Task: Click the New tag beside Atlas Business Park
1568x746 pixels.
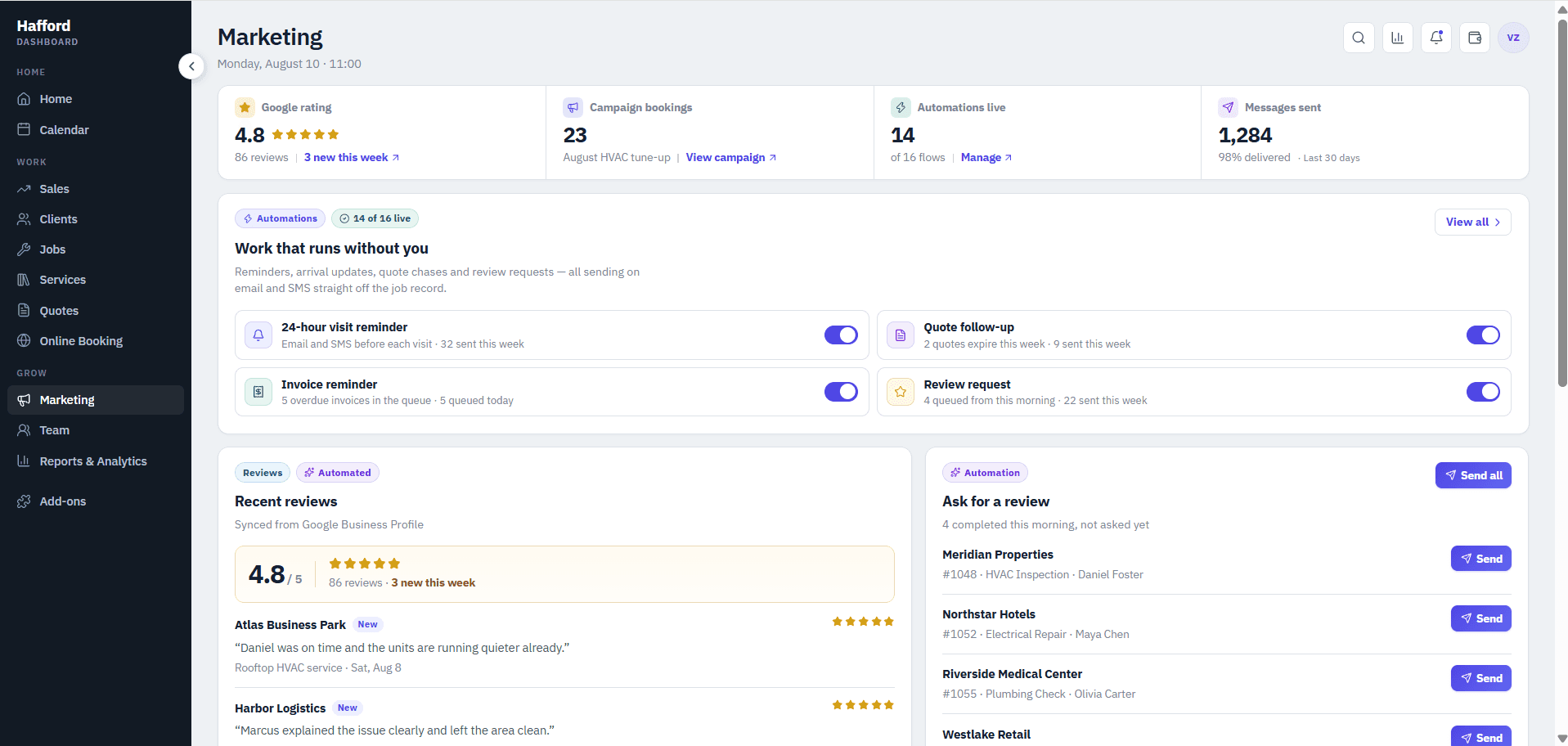Action: [x=367, y=625]
